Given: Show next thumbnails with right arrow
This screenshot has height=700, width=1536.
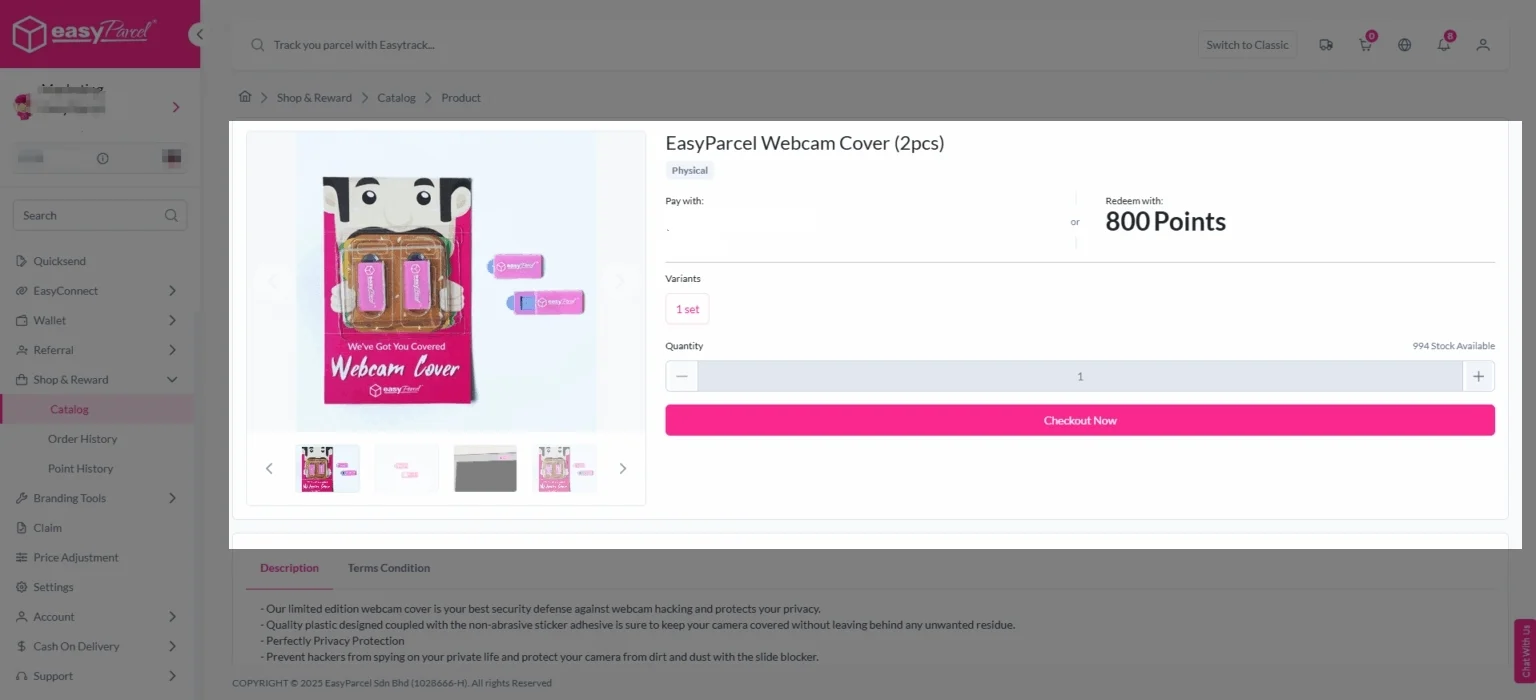Looking at the screenshot, I should (x=623, y=468).
